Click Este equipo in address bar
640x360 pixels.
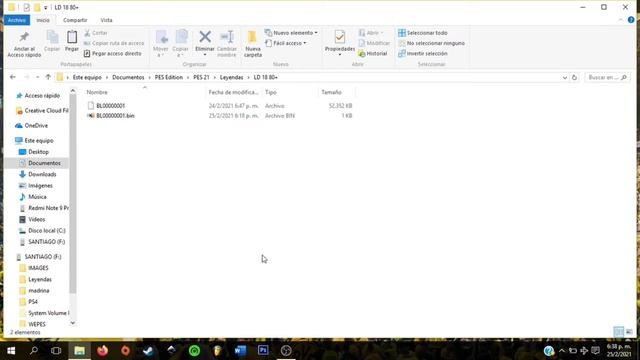(x=87, y=77)
